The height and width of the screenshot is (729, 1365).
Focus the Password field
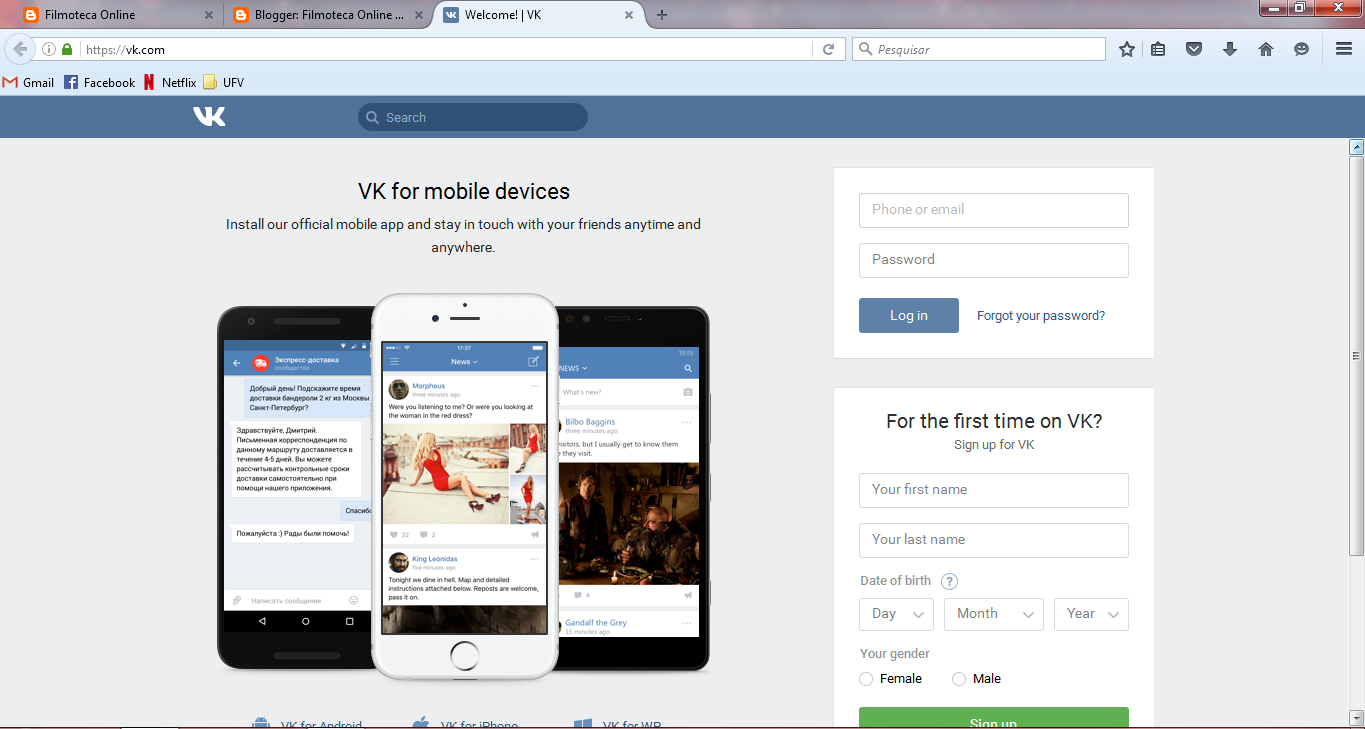click(x=994, y=260)
